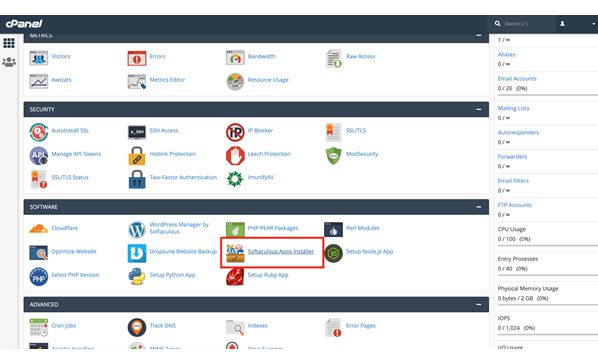Open the Aliases statistics link
The height and width of the screenshot is (363, 598).
(x=506, y=55)
